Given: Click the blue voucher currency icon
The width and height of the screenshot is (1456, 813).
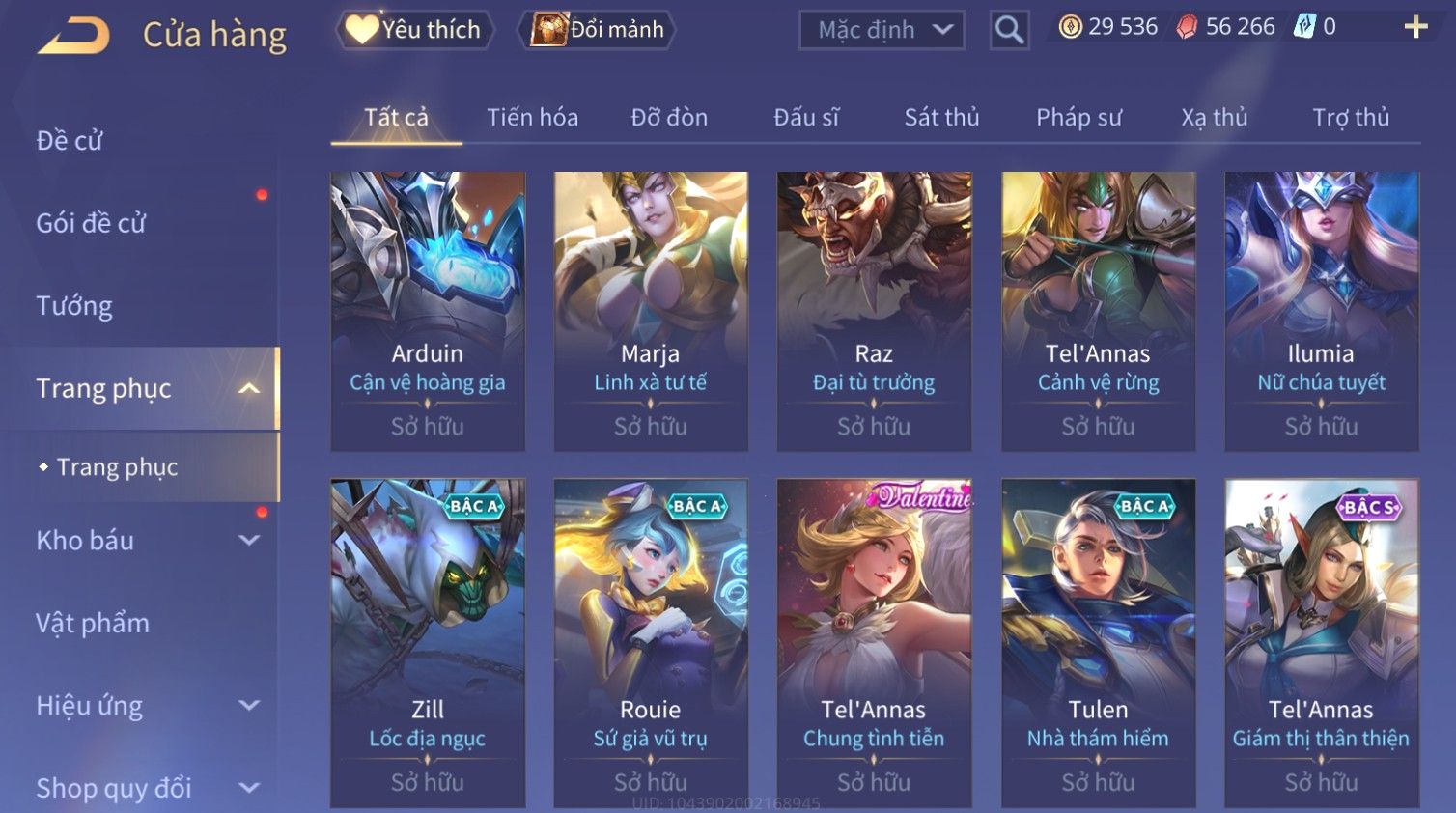Looking at the screenshot, I should [1304, 27].
